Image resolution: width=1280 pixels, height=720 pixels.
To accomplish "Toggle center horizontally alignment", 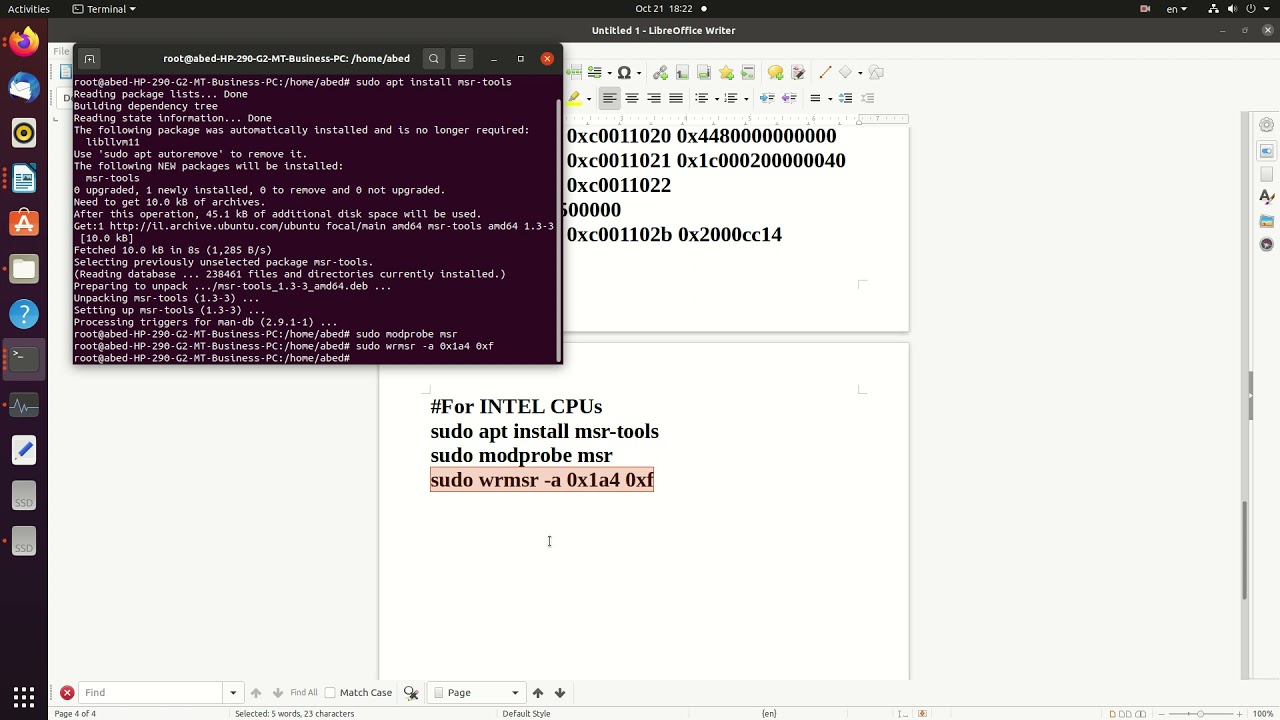I will click(x=632, y=98).
